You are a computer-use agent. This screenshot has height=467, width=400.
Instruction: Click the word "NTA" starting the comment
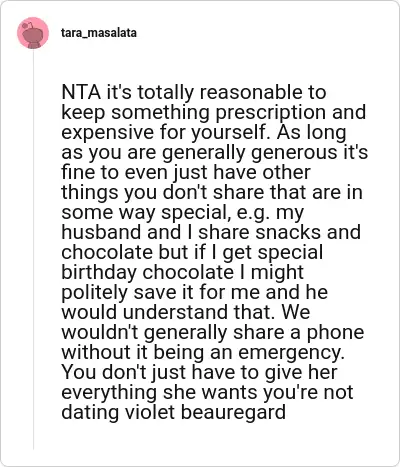tap(81, 92)
